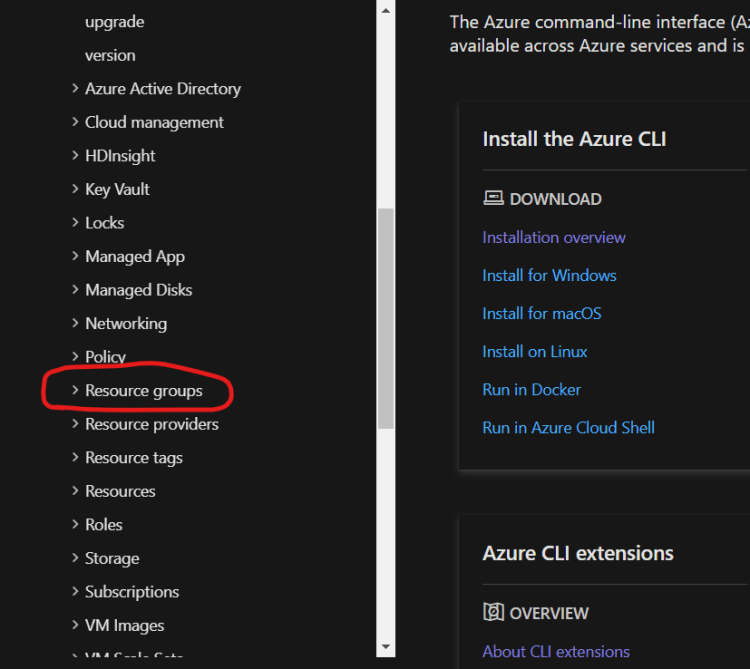
Task: Select Locks in sidebar
Action: (x=104, y=223)
